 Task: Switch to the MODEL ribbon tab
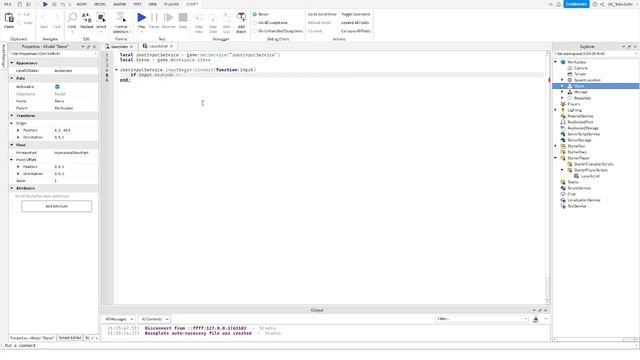click(100, 4)
